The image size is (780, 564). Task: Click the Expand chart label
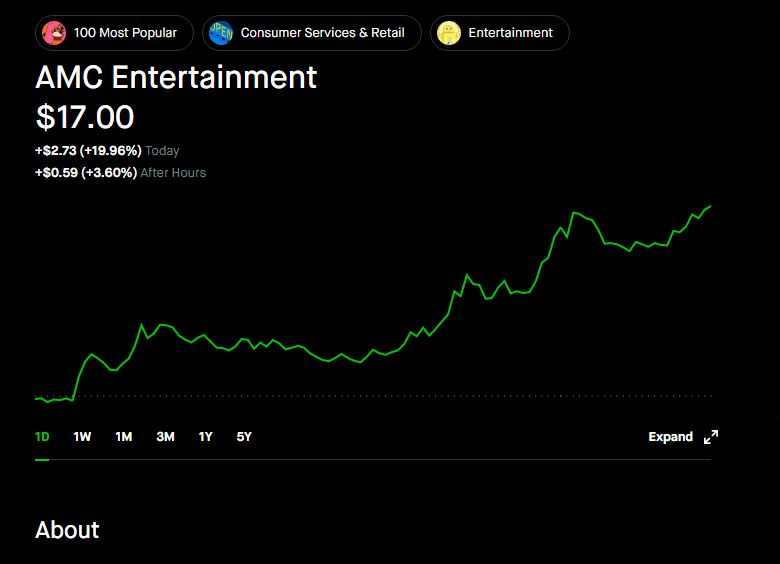tap(670, 437)
